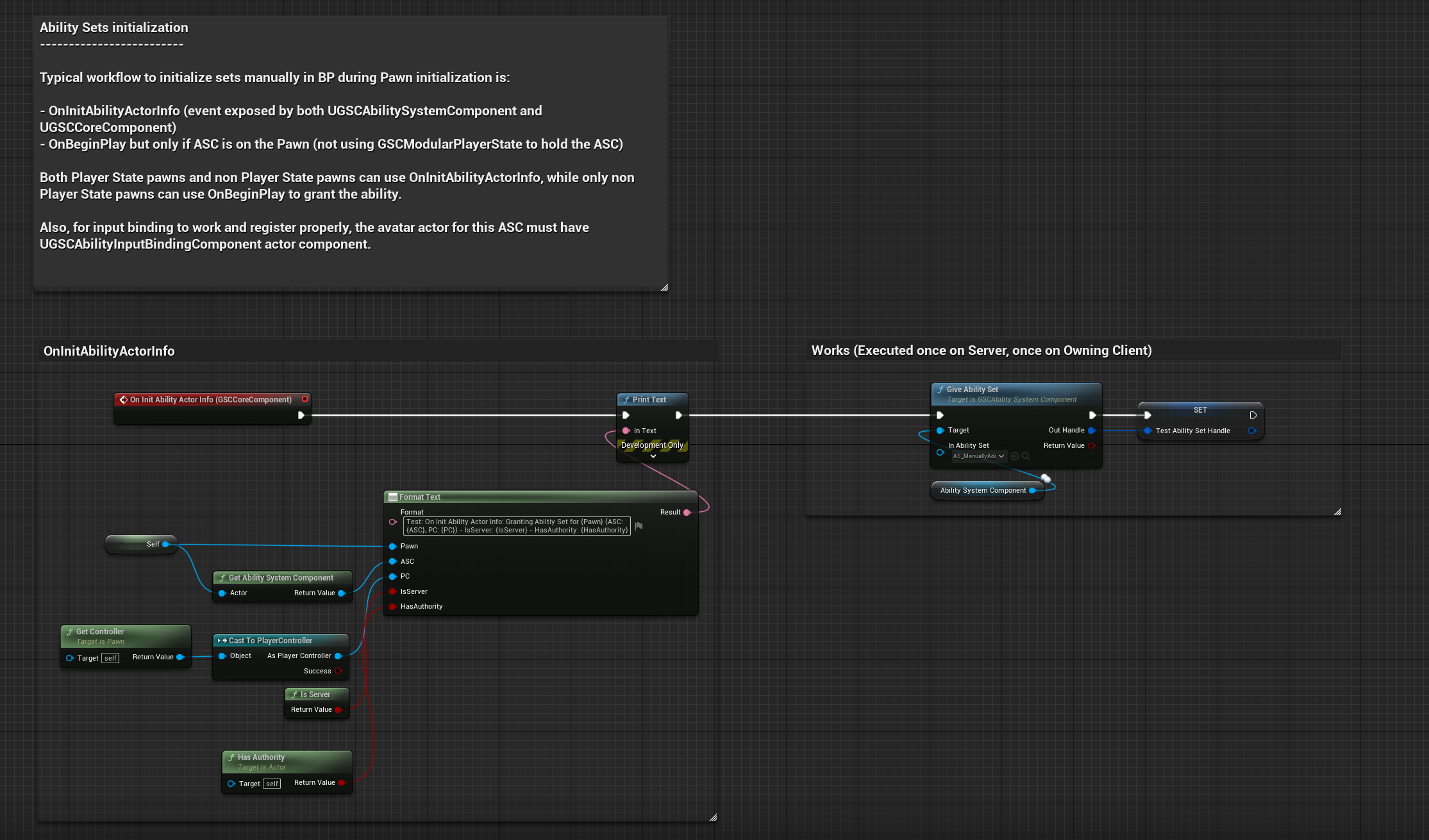Select the Get Ability System Component node title
The image size is (1429, 840).
[281, 578]
